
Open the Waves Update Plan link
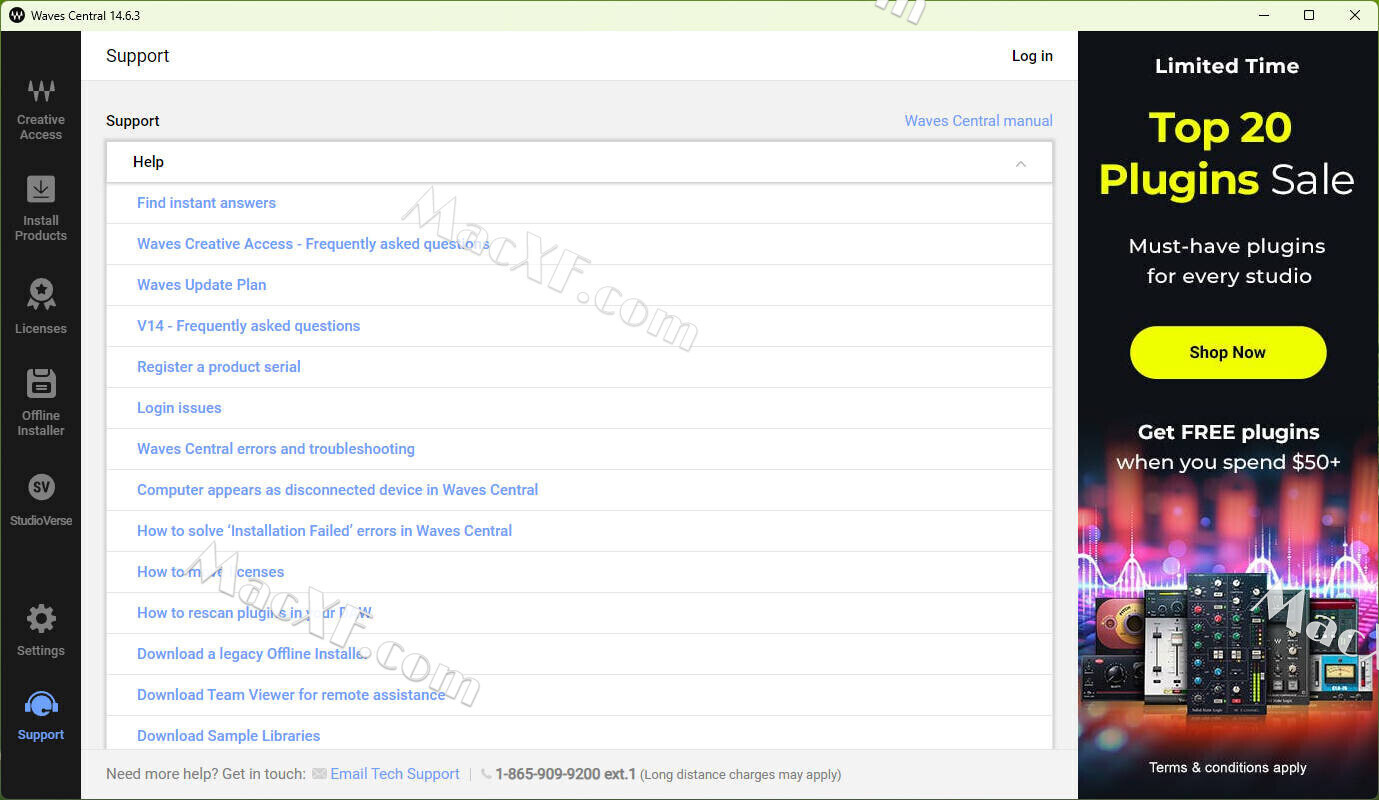tap(201, 285)
